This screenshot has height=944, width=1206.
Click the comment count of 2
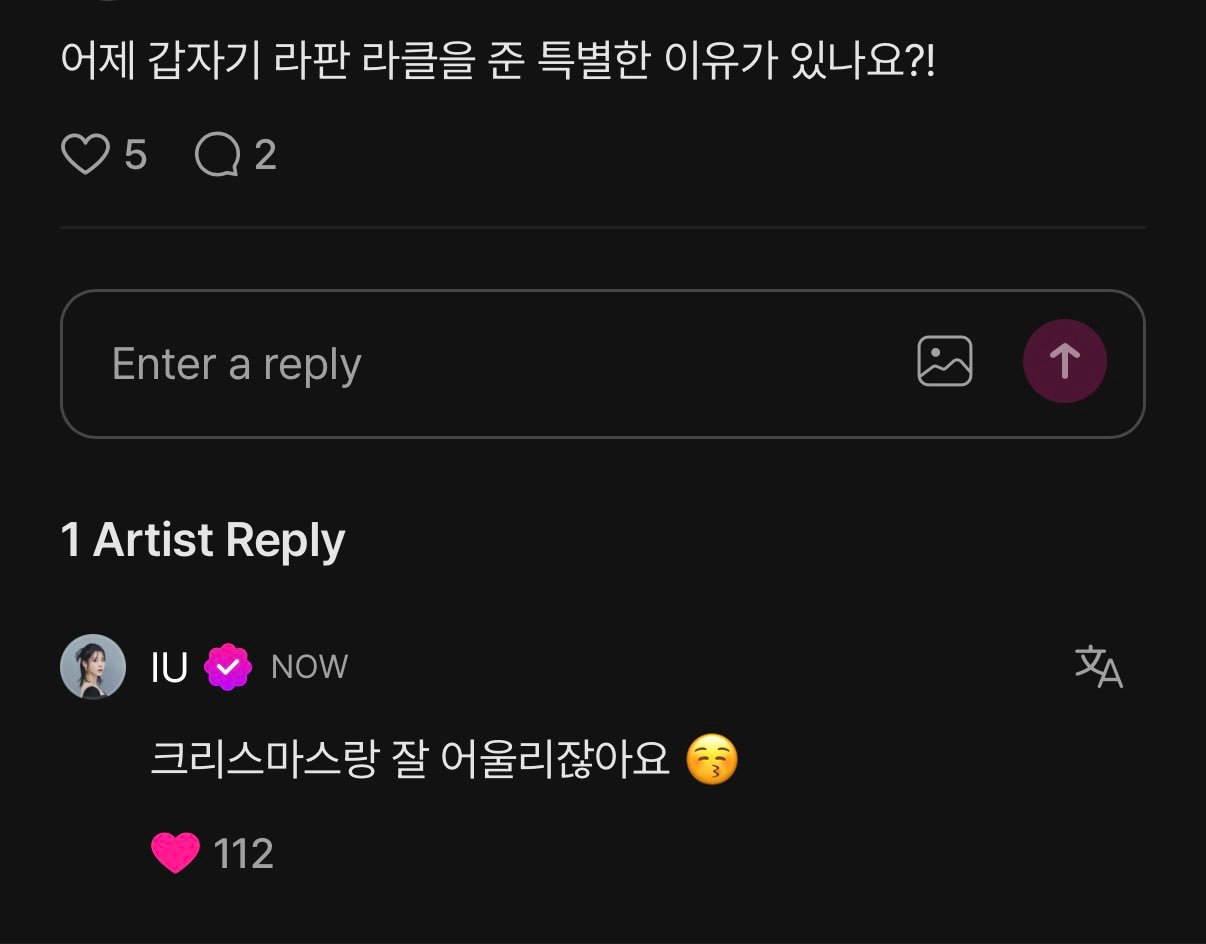coord(265,155)
